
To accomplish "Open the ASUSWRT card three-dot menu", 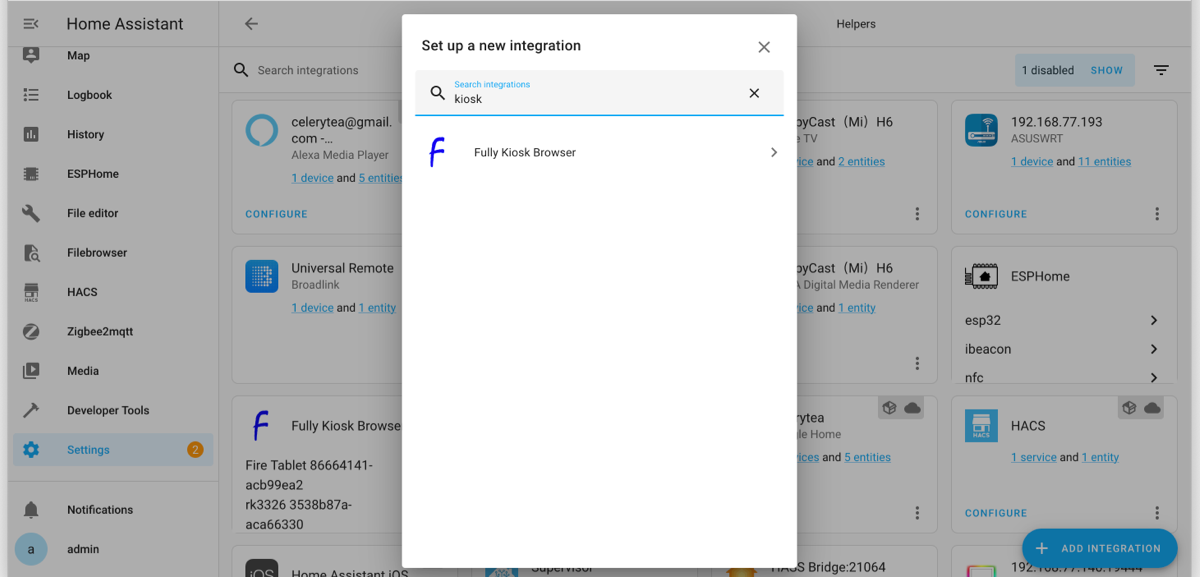I will pyautogui.click(x=1157, y=214).
